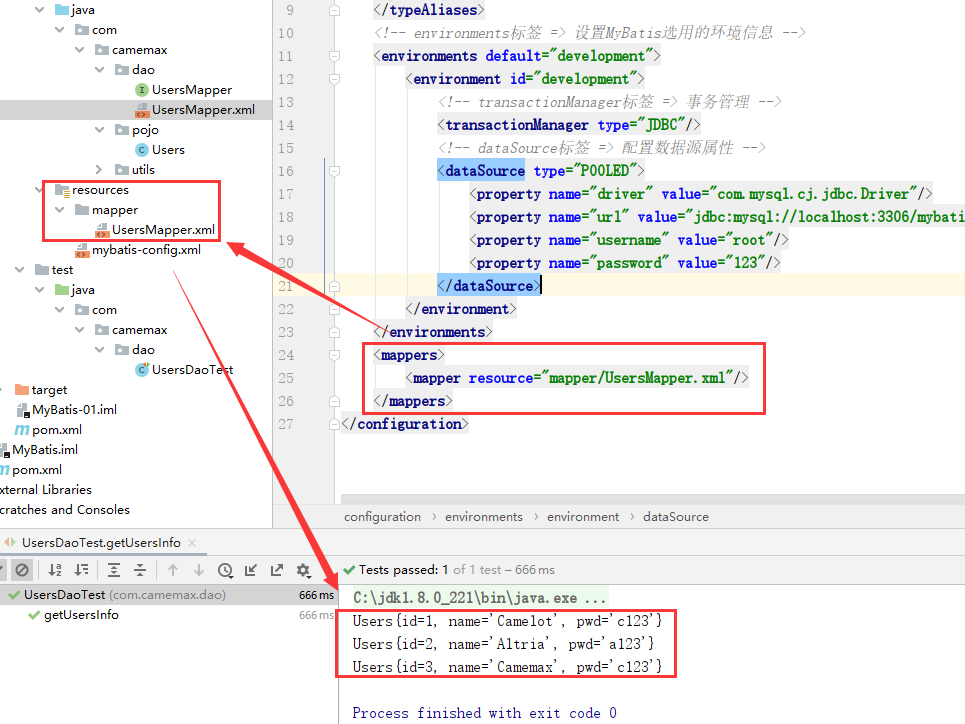Click the environment breadcrumb
Screen dimensions: 965x724
[x=583, y=517]
